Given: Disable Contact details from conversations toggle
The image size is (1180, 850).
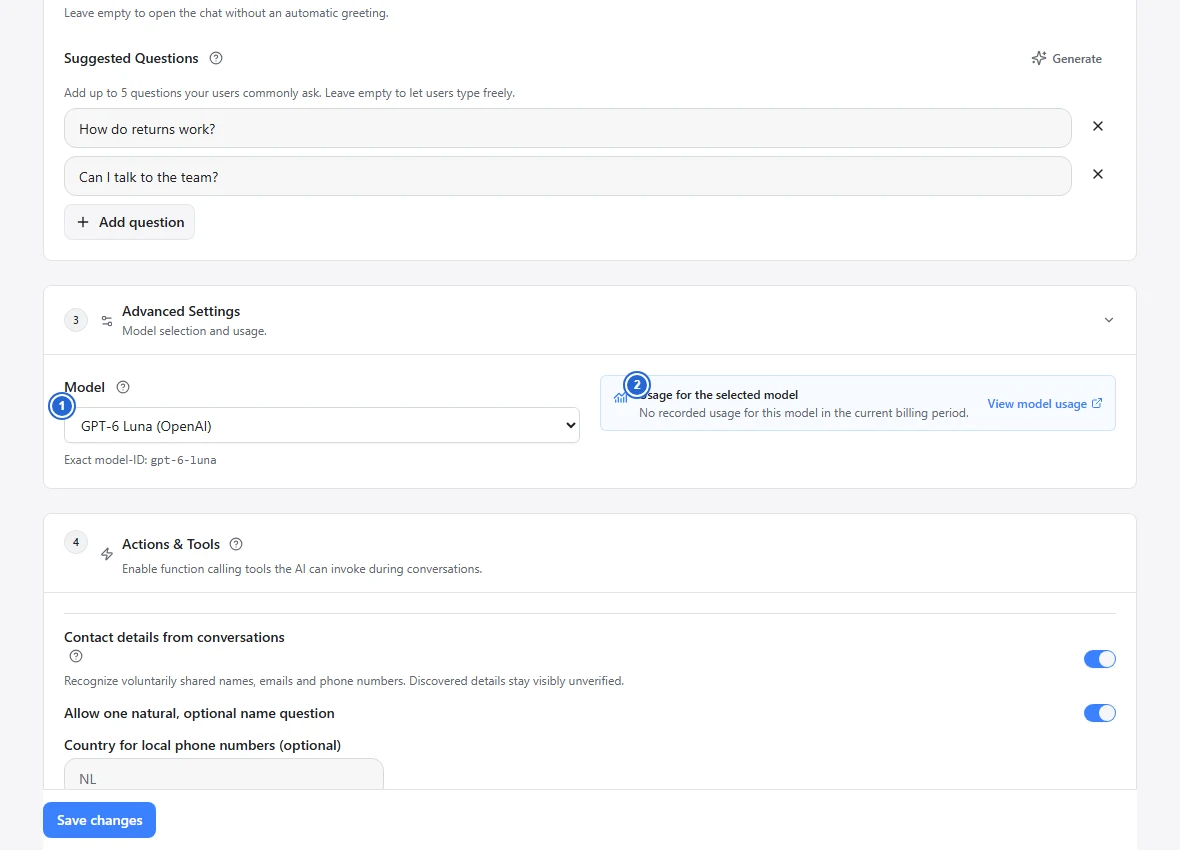Looking at the screenshot, I should click(1099, 659).
